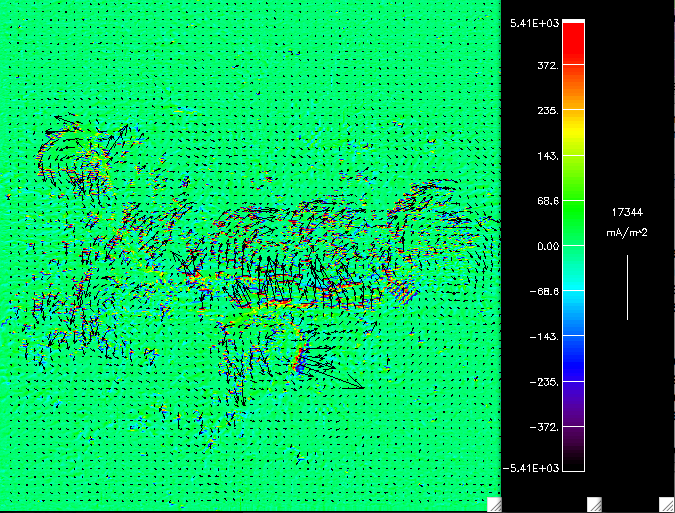This screenshot has height=513, width=675.
Task: Select the 5.41E+03 maximum label
Action: click(x=534, y=24)
